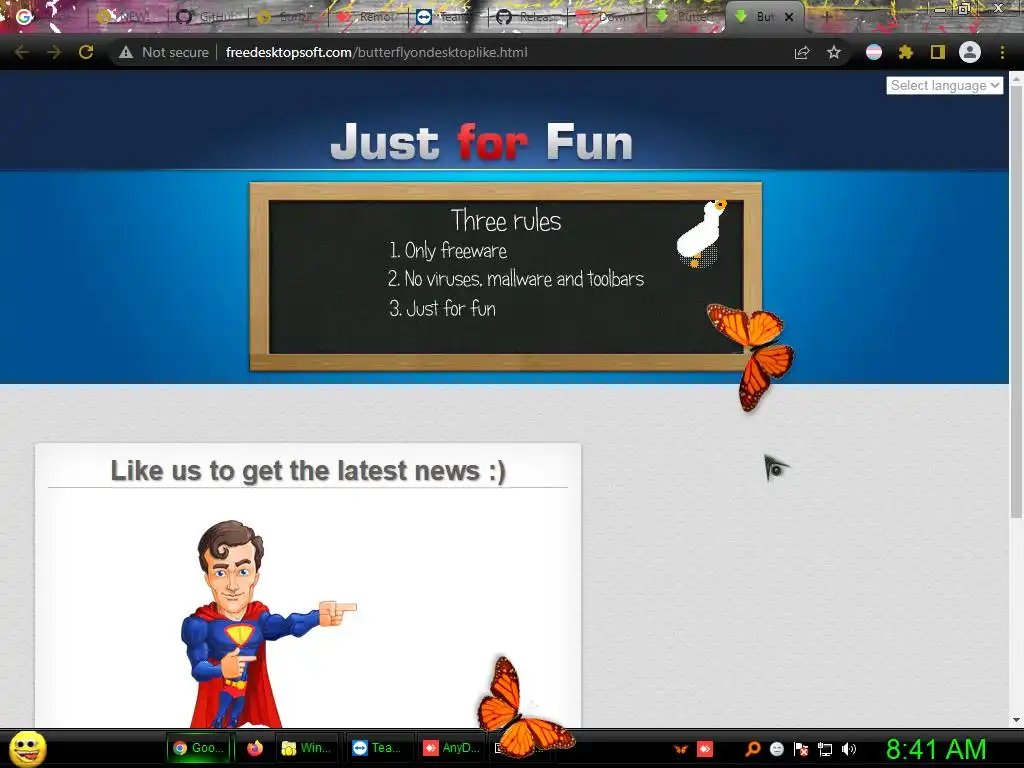Share this page via the share icon

click(x=802, y=53)
